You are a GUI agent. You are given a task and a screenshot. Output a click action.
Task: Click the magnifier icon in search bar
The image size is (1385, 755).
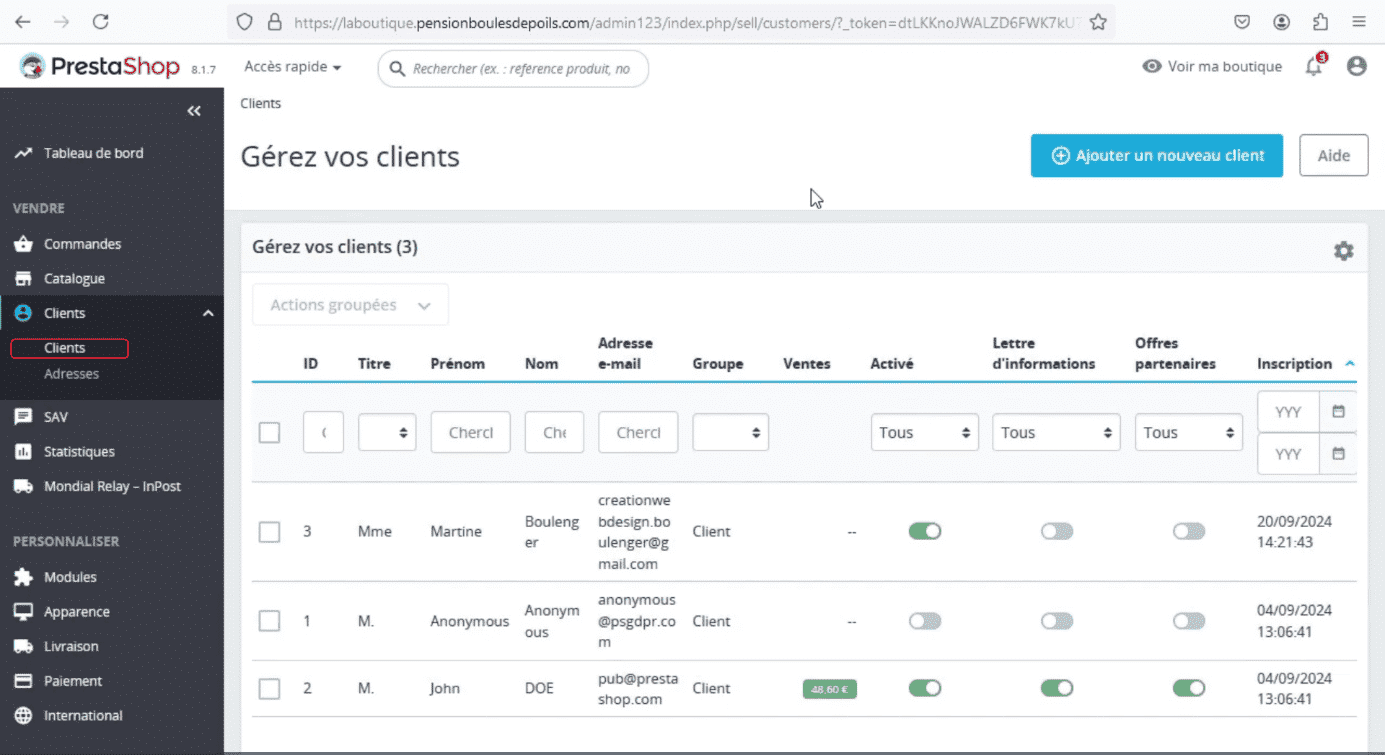point(397,69)
